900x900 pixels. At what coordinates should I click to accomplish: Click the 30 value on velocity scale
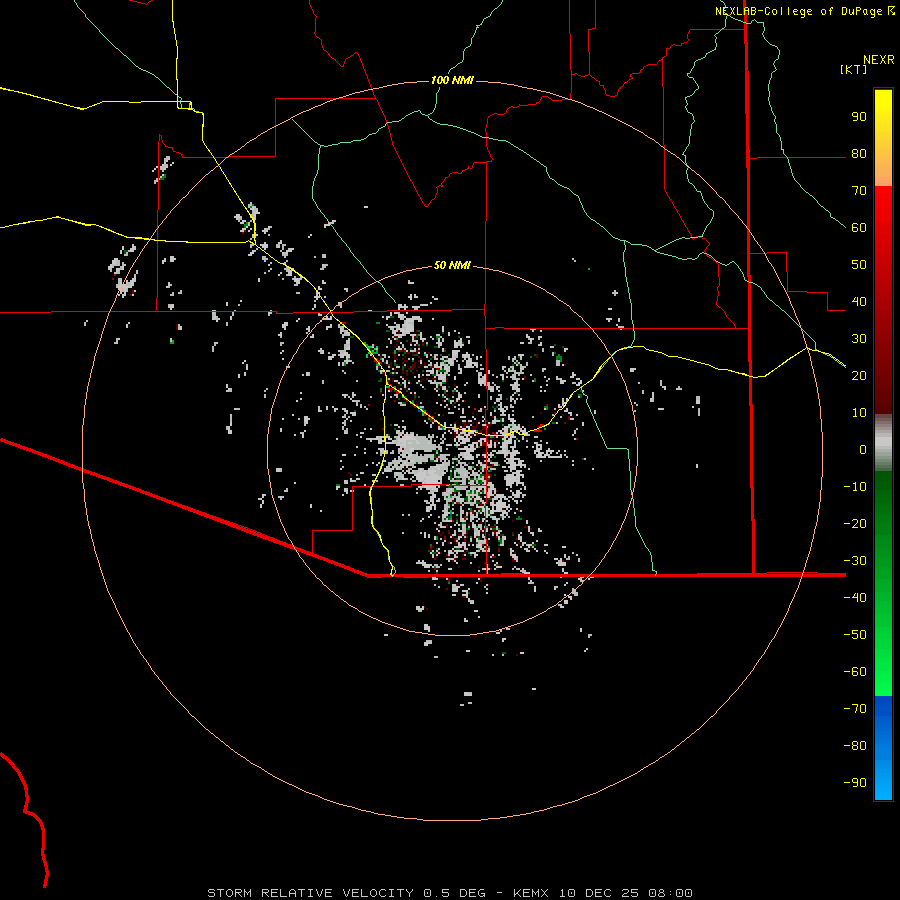[x=859, y=339]
